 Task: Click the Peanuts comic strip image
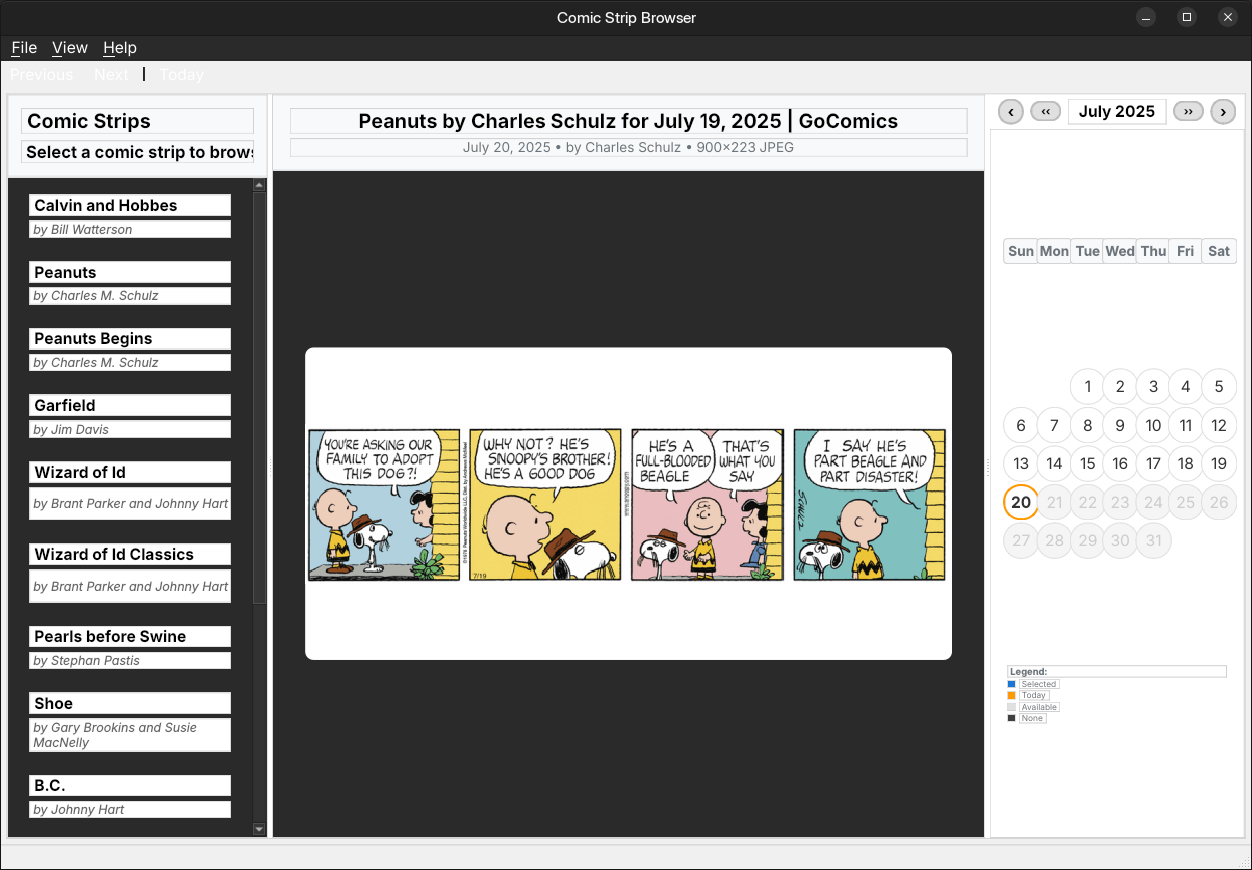(x=628, y=504)
